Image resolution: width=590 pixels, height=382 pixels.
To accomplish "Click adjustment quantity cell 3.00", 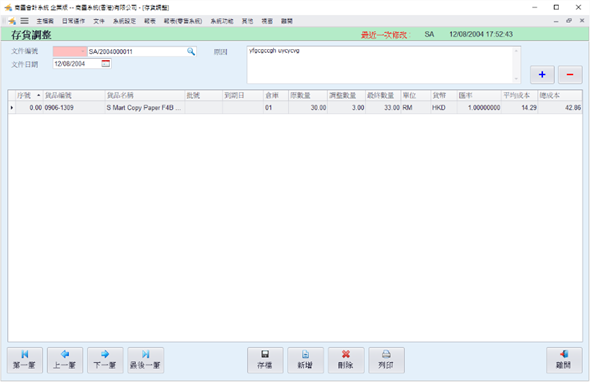I will coord(347,108).
